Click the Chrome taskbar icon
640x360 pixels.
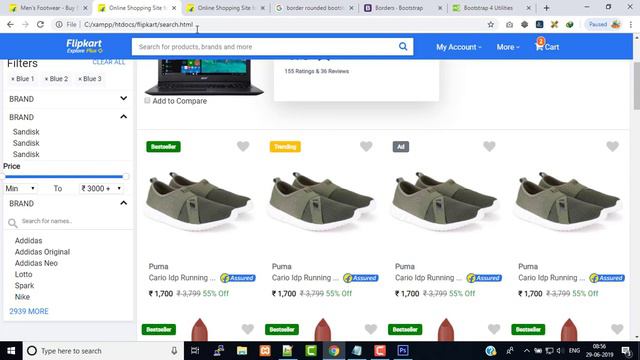click(334, 351)
